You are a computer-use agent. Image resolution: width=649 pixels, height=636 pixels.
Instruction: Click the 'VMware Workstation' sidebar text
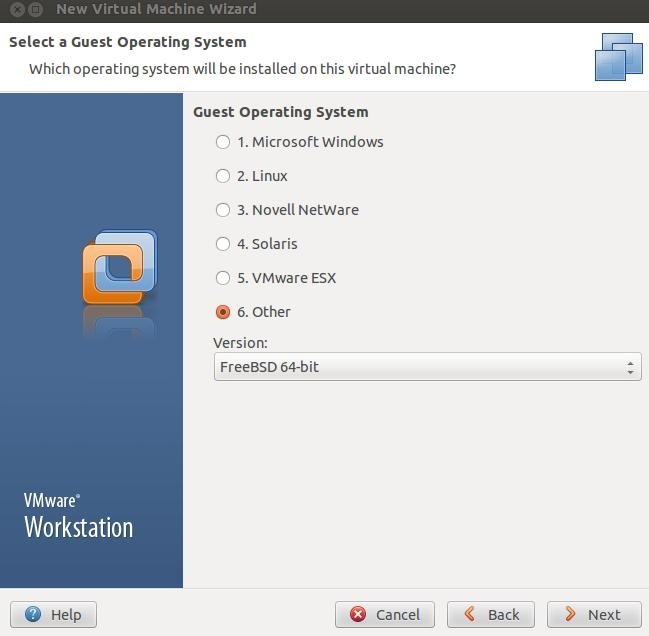pyautogui.click(x=79, y=516)
